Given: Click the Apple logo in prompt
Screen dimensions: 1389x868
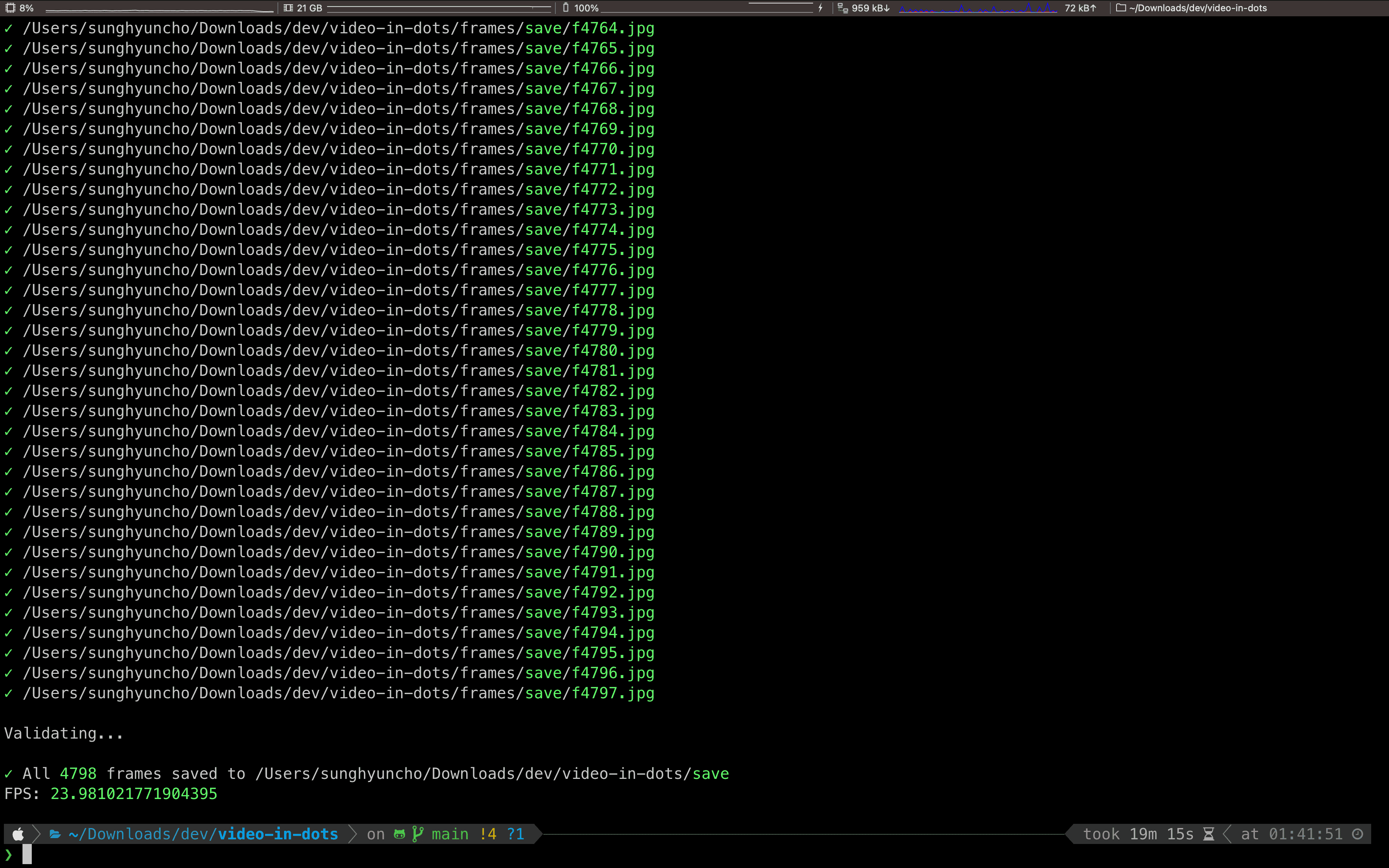Looking at the screenshot, I should click(x=18, y=834).
